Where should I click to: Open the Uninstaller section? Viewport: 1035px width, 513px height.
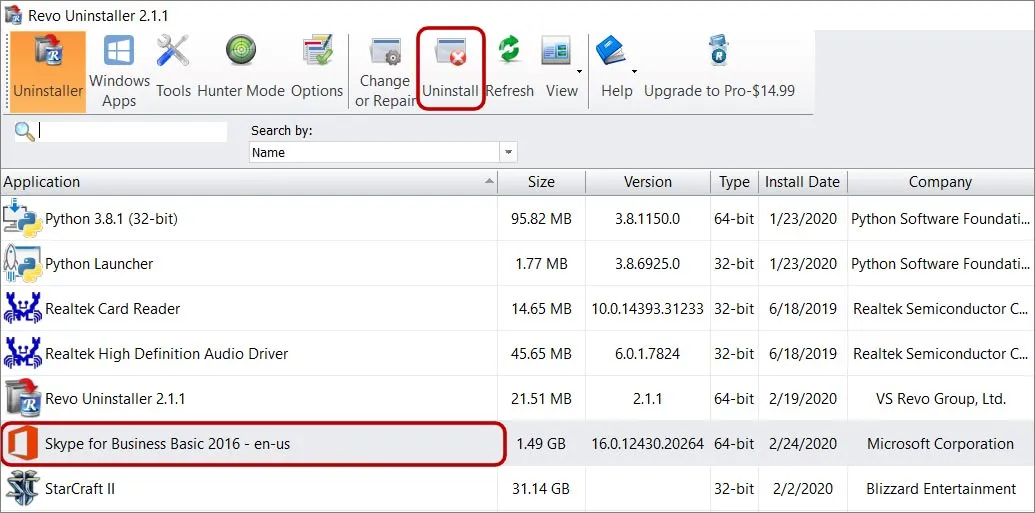coord(48,71)
